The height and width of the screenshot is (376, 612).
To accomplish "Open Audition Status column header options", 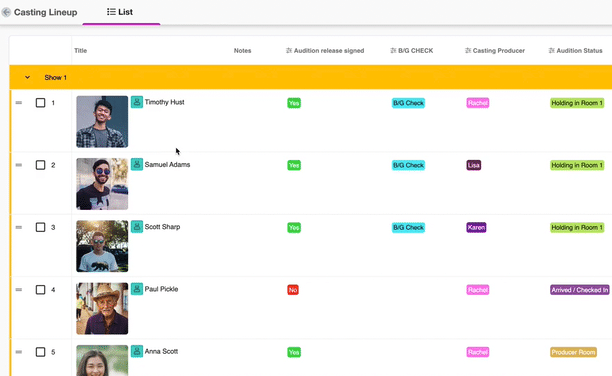I will point(575,51).
